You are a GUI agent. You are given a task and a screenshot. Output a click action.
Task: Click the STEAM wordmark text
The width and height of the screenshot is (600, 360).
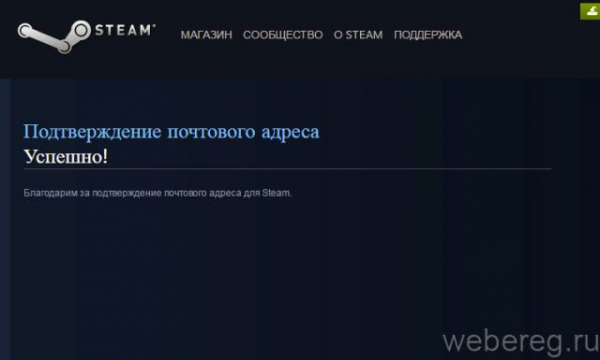pyautogui.click(x=125, y=30)
